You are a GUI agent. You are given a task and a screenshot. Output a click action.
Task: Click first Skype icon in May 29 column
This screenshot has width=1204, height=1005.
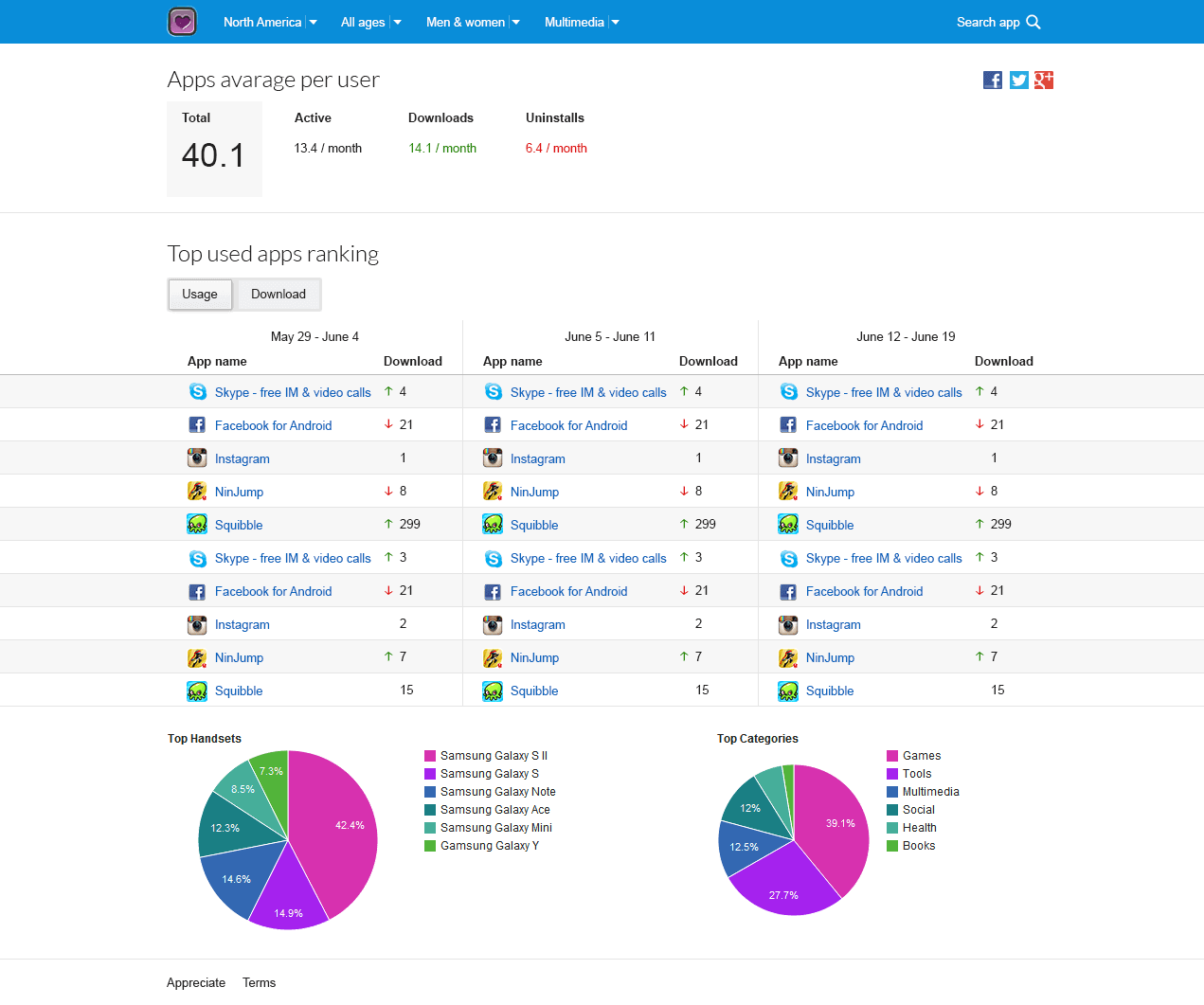pyautogui.click(x=197, y=392)
